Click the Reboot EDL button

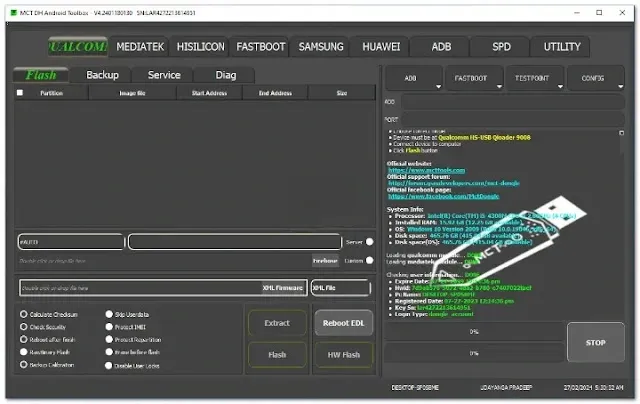click(x=343, y=323)
